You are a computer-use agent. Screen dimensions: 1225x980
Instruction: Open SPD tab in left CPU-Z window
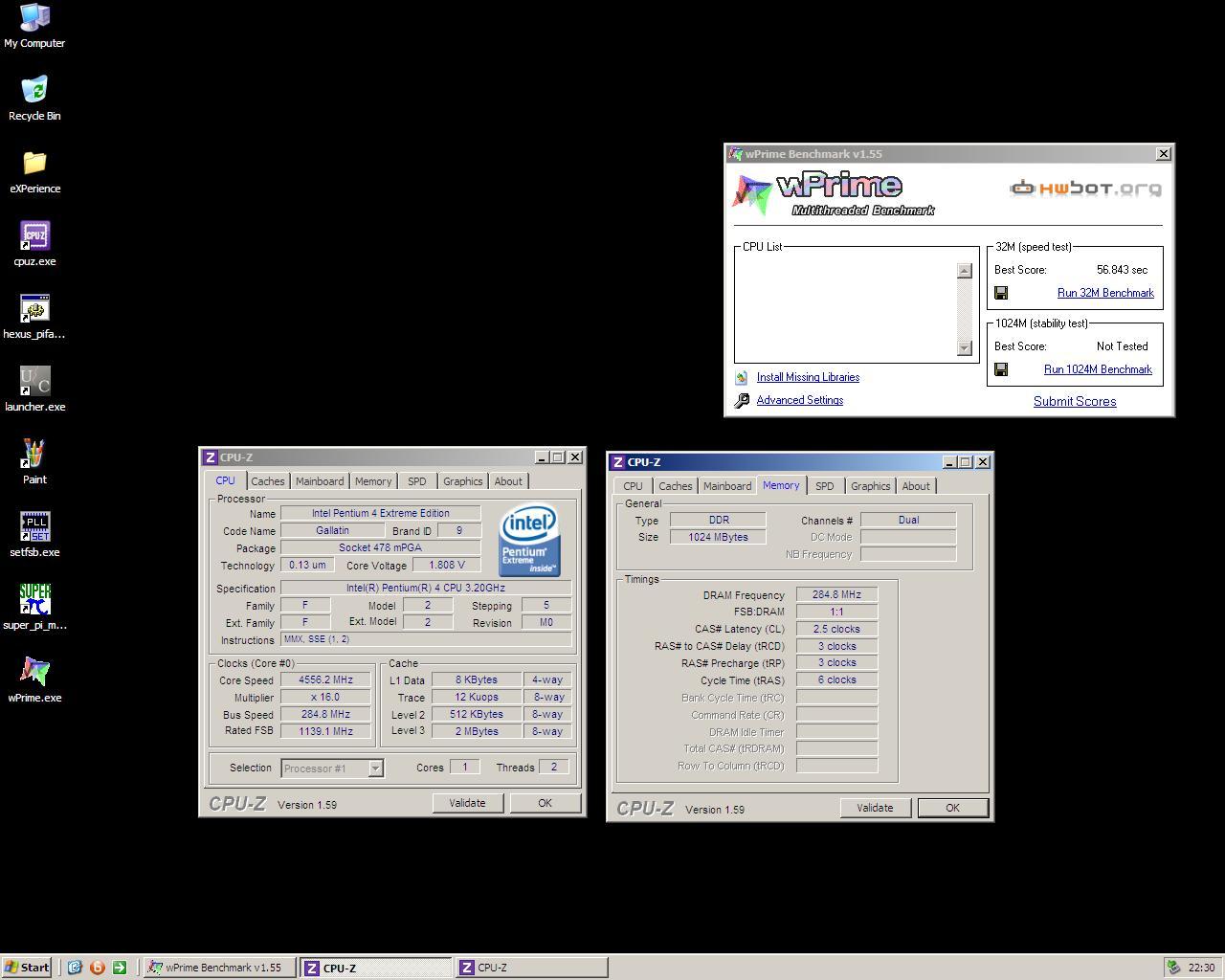coord(417,481)
